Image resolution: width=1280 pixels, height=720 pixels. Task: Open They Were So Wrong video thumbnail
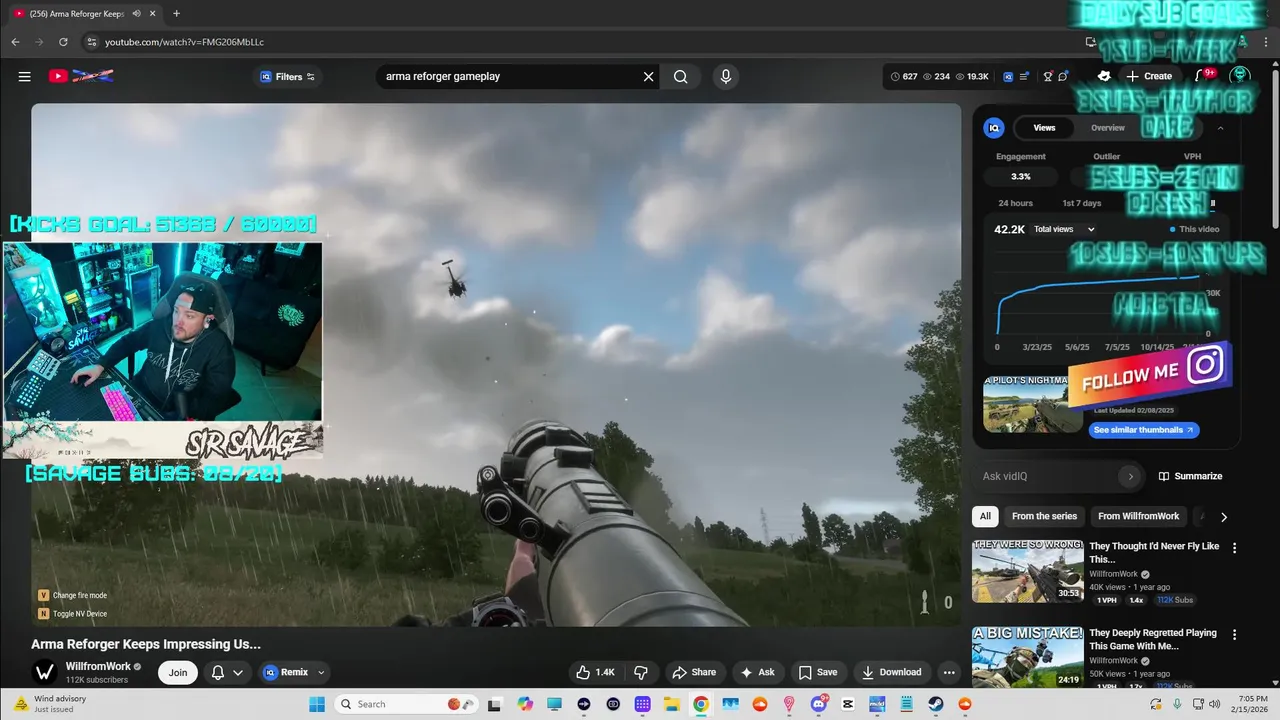1027,571
